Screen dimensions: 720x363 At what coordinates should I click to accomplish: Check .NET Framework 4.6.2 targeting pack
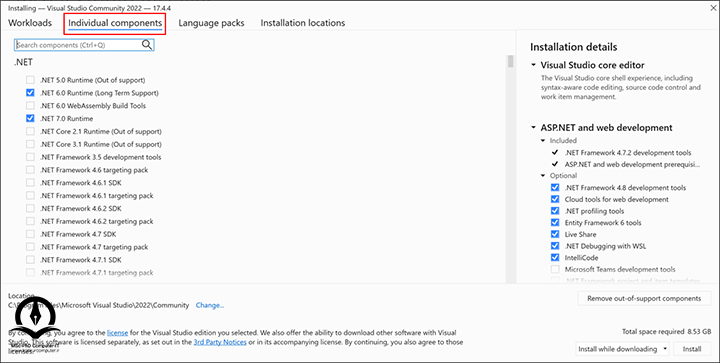coord(30,221)
